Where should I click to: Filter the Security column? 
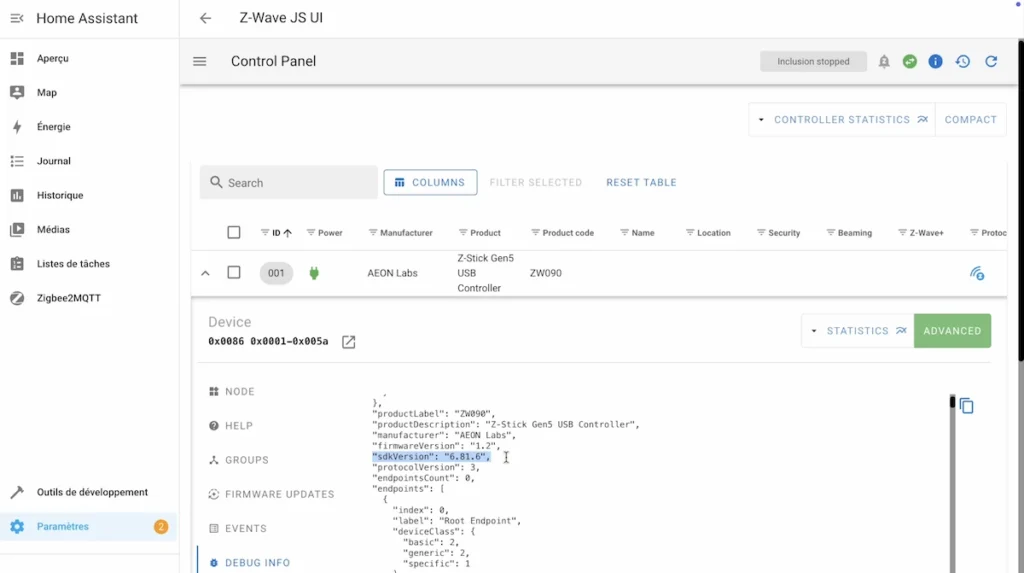[761, 233]
